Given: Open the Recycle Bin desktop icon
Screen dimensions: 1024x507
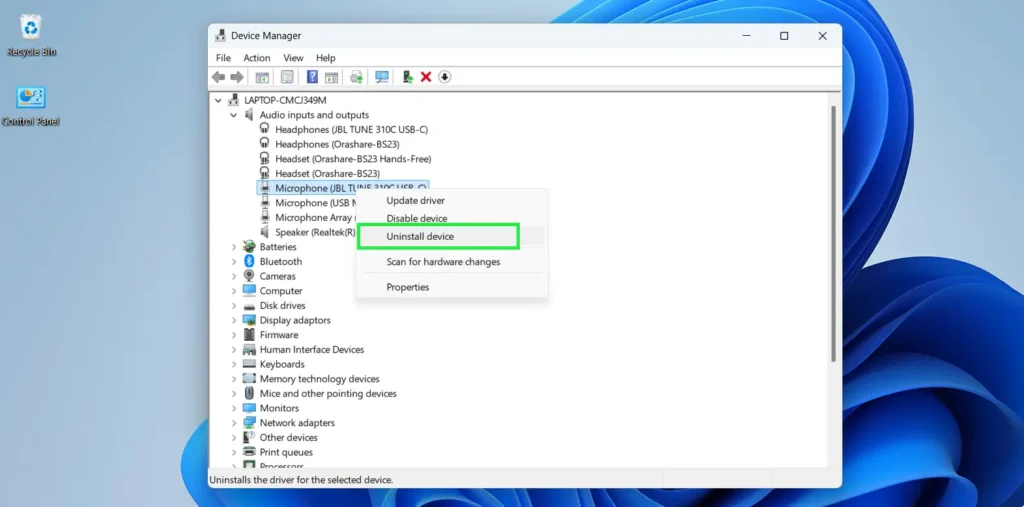Looking at the screenshot, I should (x=31, y=35).
